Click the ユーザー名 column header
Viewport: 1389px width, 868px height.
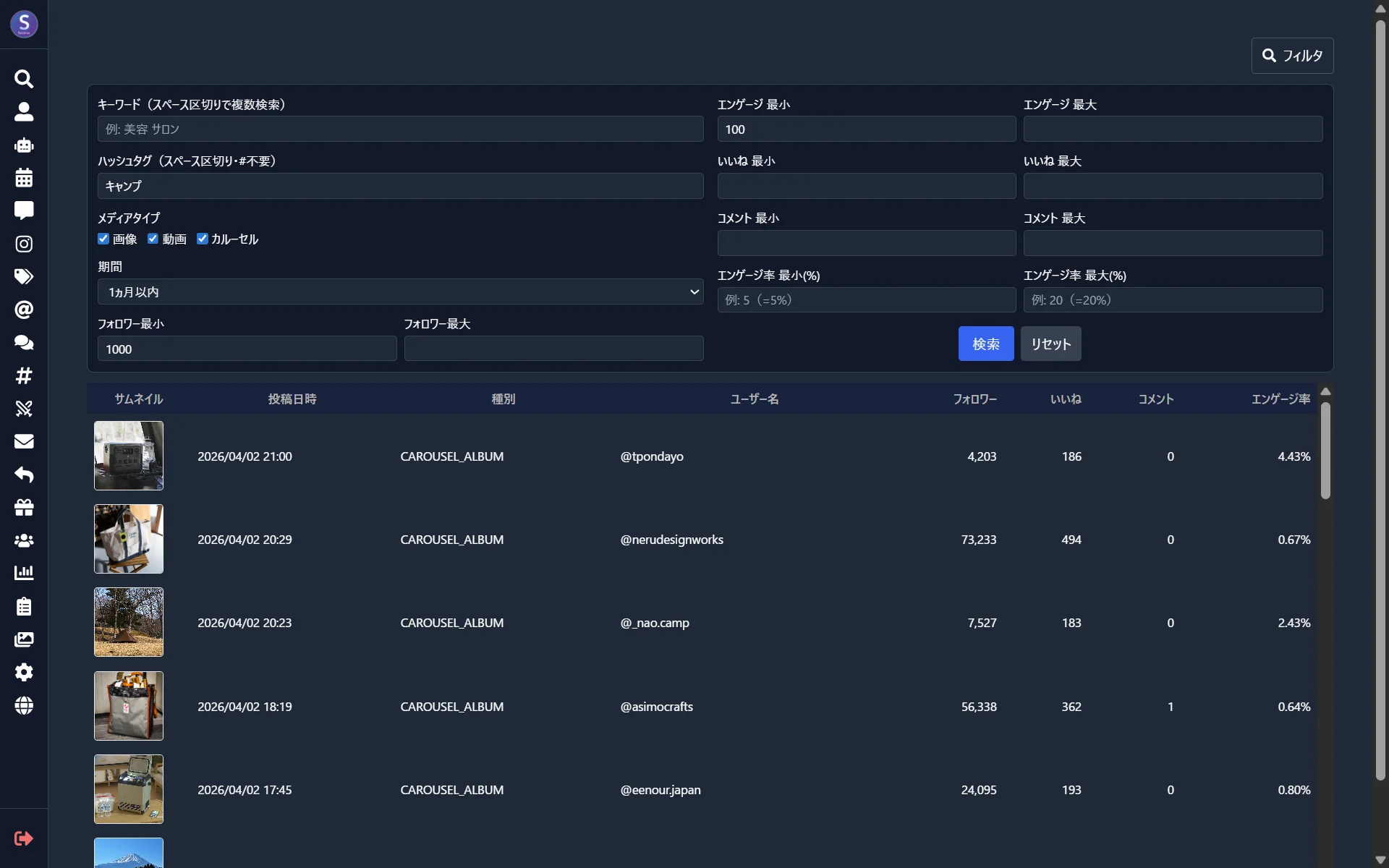(x=755, y=399)
